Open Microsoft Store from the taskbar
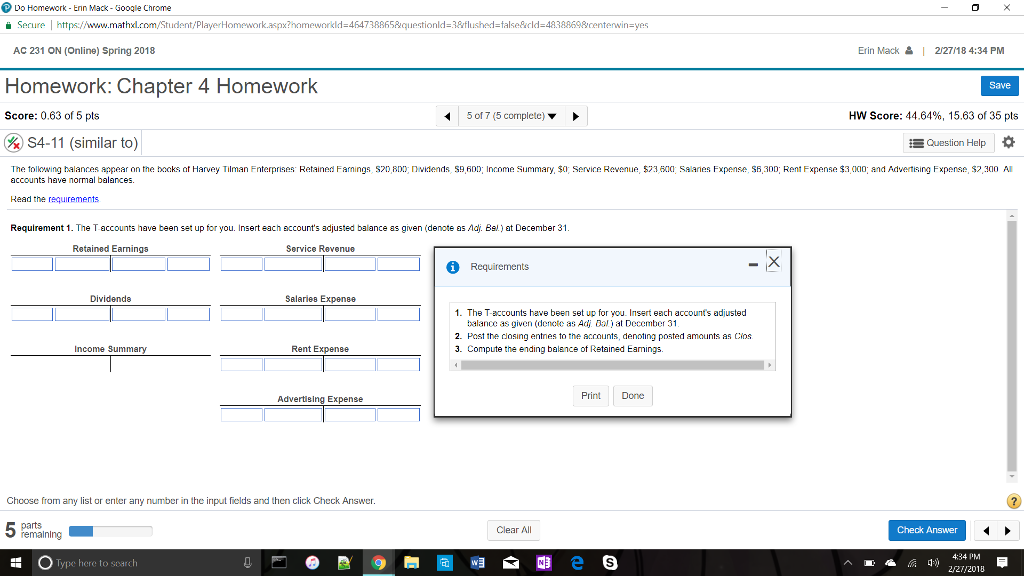The image size is (1024, 576). (445, 562)
